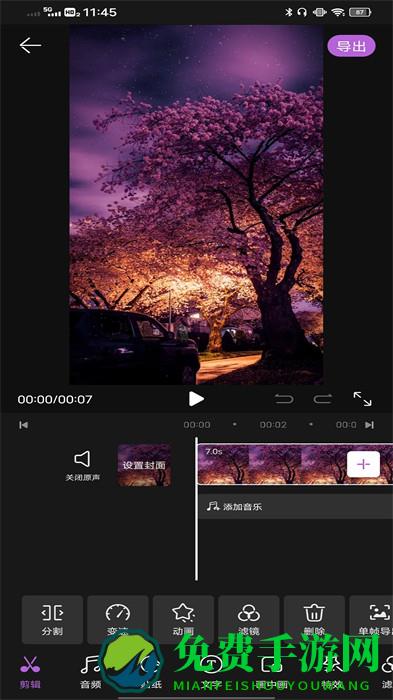Add a clip with plus button
The image size is (393, 700).
(364, 464)
